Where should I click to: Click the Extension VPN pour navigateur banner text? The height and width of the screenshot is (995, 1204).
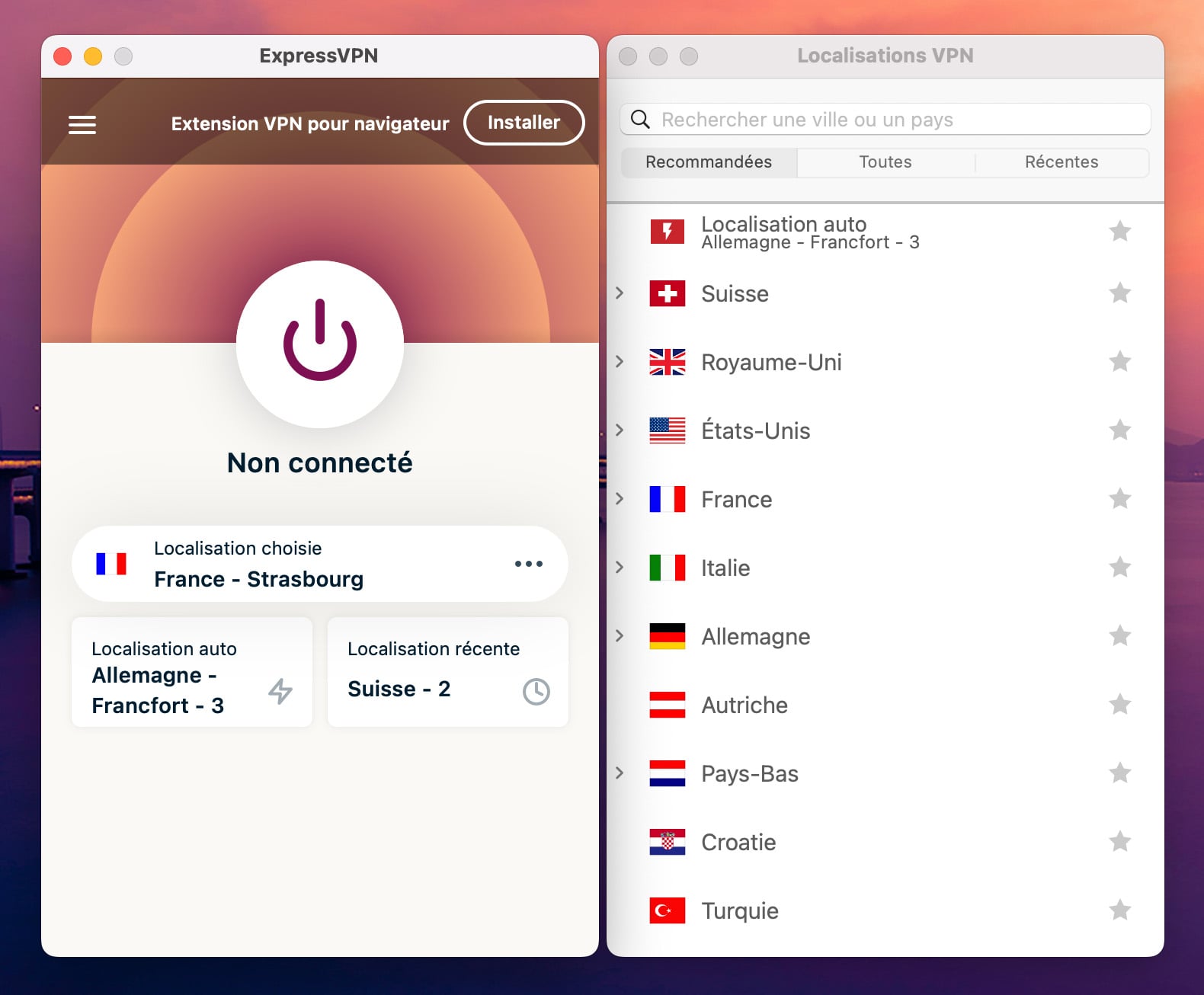310,123
